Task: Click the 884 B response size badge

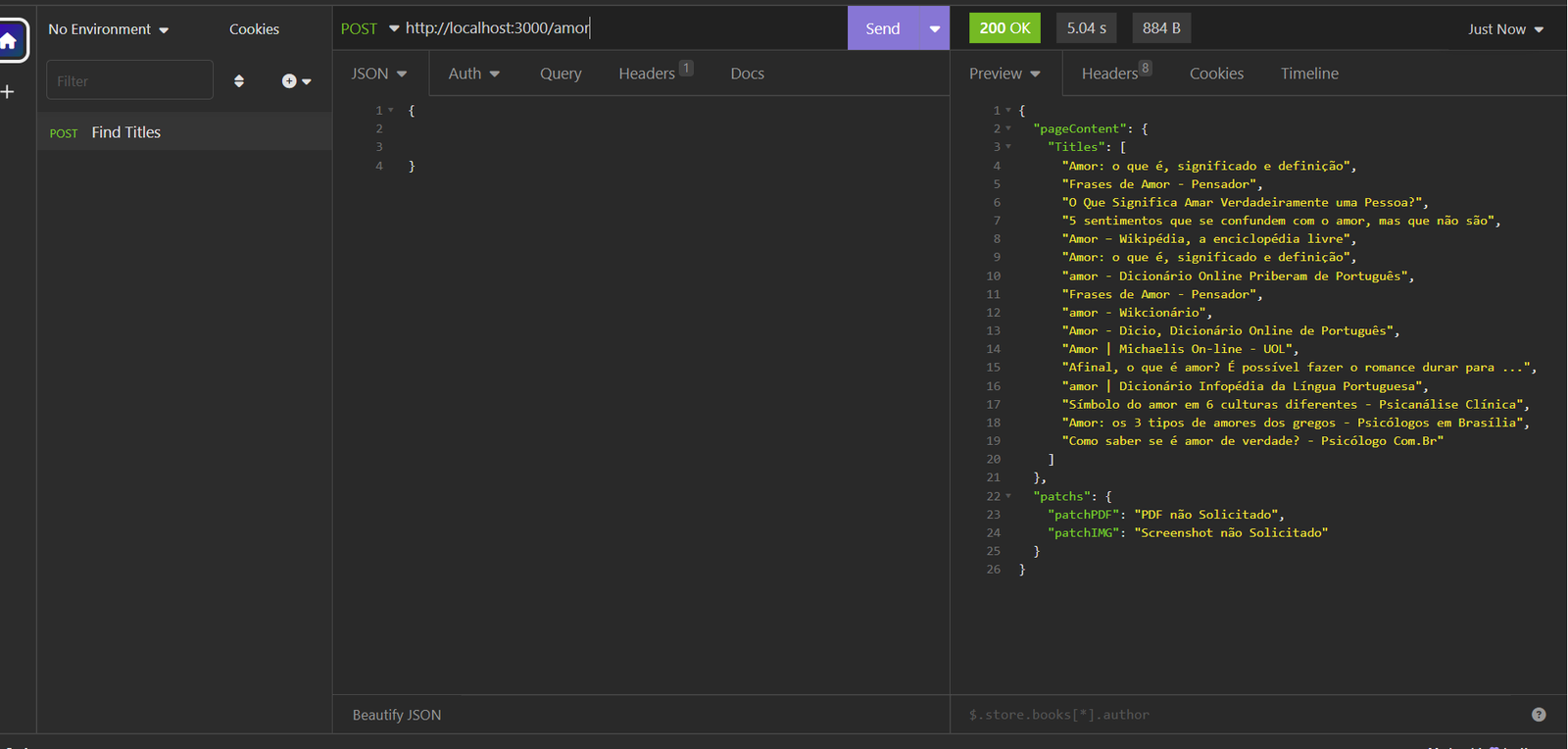Action: pyautogui.click(x=1161, y=28)
